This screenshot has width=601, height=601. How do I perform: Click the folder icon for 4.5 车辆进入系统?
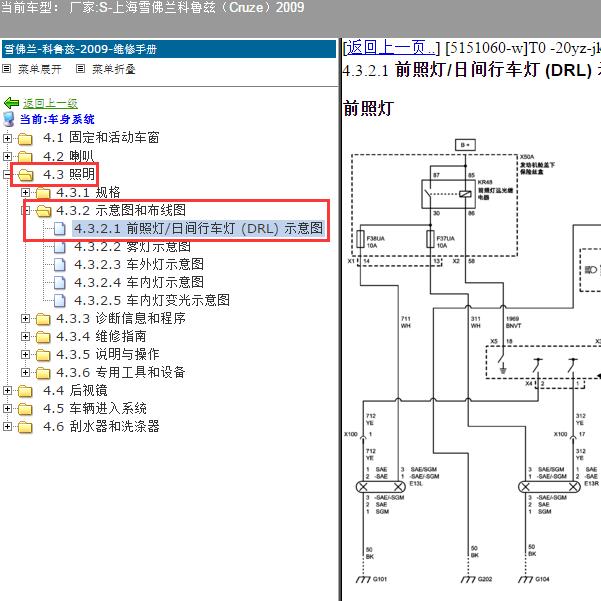pyautogui.click(x=25, y=409)
